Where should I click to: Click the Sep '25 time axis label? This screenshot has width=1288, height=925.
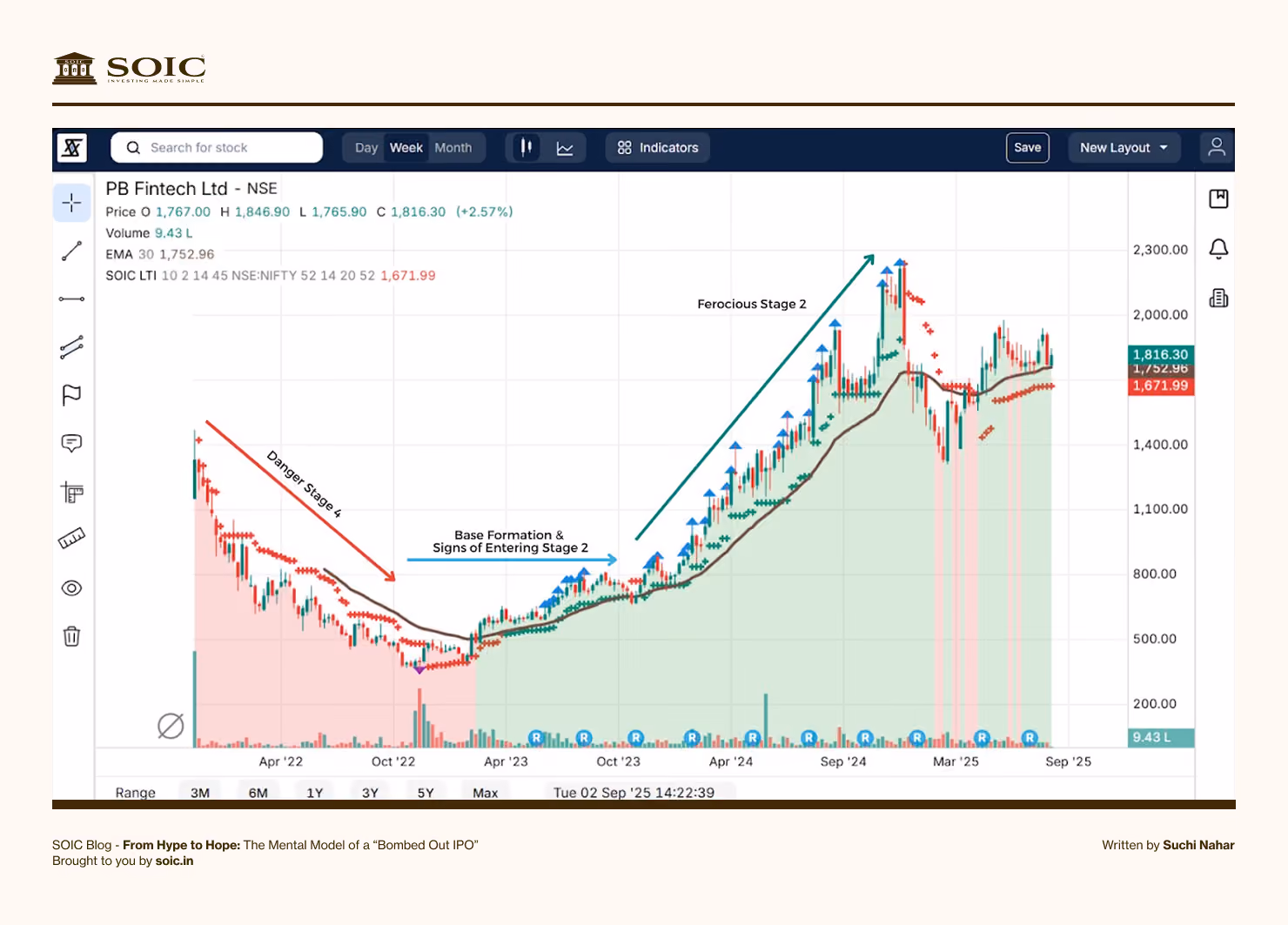tap(1068, 761)
